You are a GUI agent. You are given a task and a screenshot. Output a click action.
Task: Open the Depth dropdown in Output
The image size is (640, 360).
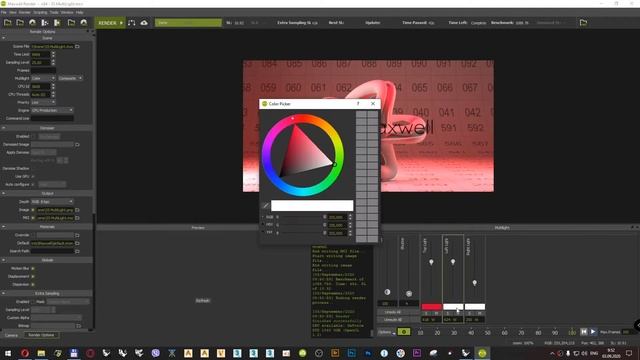[x=52, y=202]
